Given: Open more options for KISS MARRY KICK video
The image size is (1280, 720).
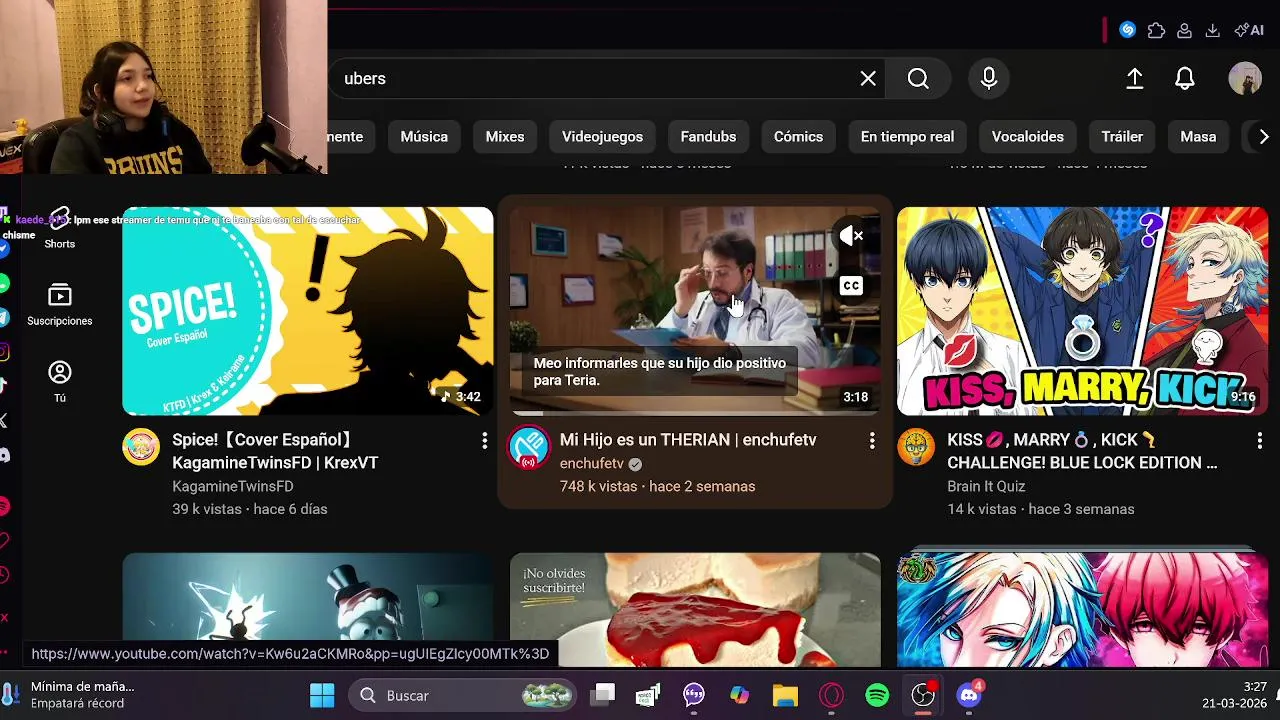Looking at the screenshot, I should (1259, 441).
